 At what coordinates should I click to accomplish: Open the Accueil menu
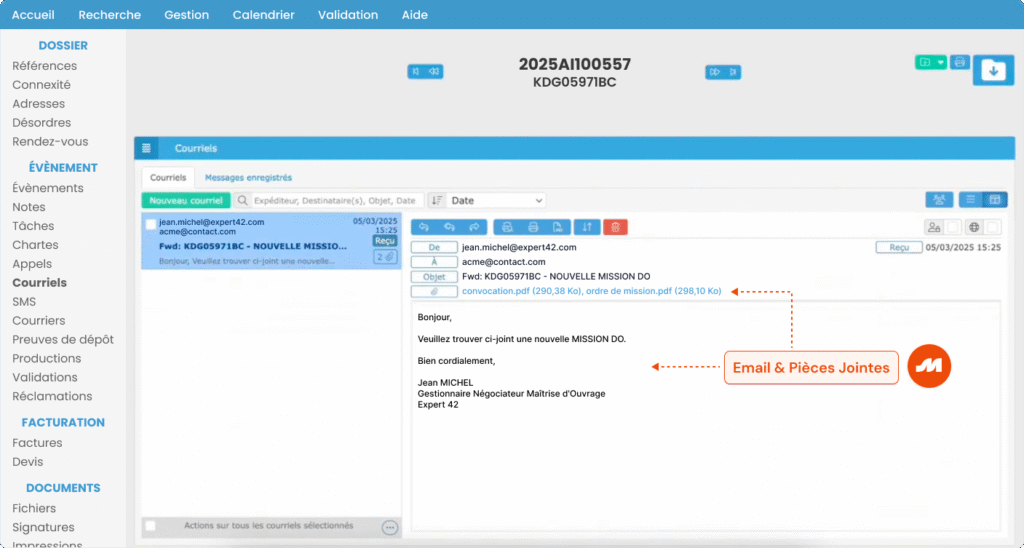tap(33, 15)
